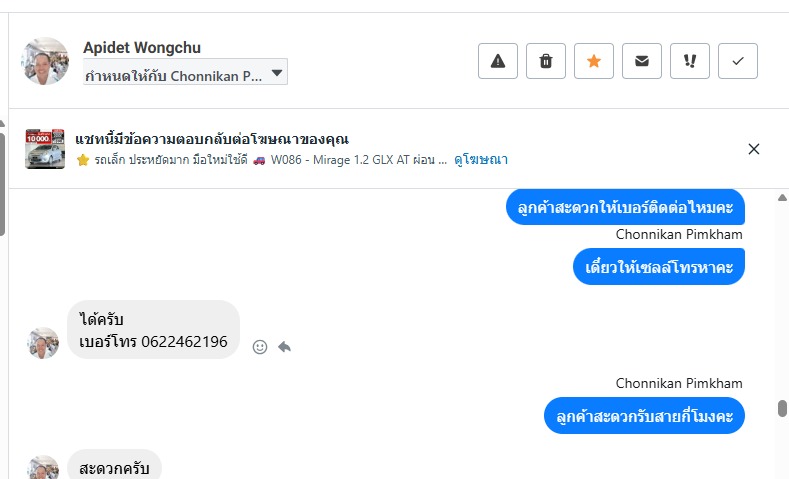The width and height of the screenshot is (789, 479).
Task: Click the warning triangle spam icon
Action: (498, 61)
